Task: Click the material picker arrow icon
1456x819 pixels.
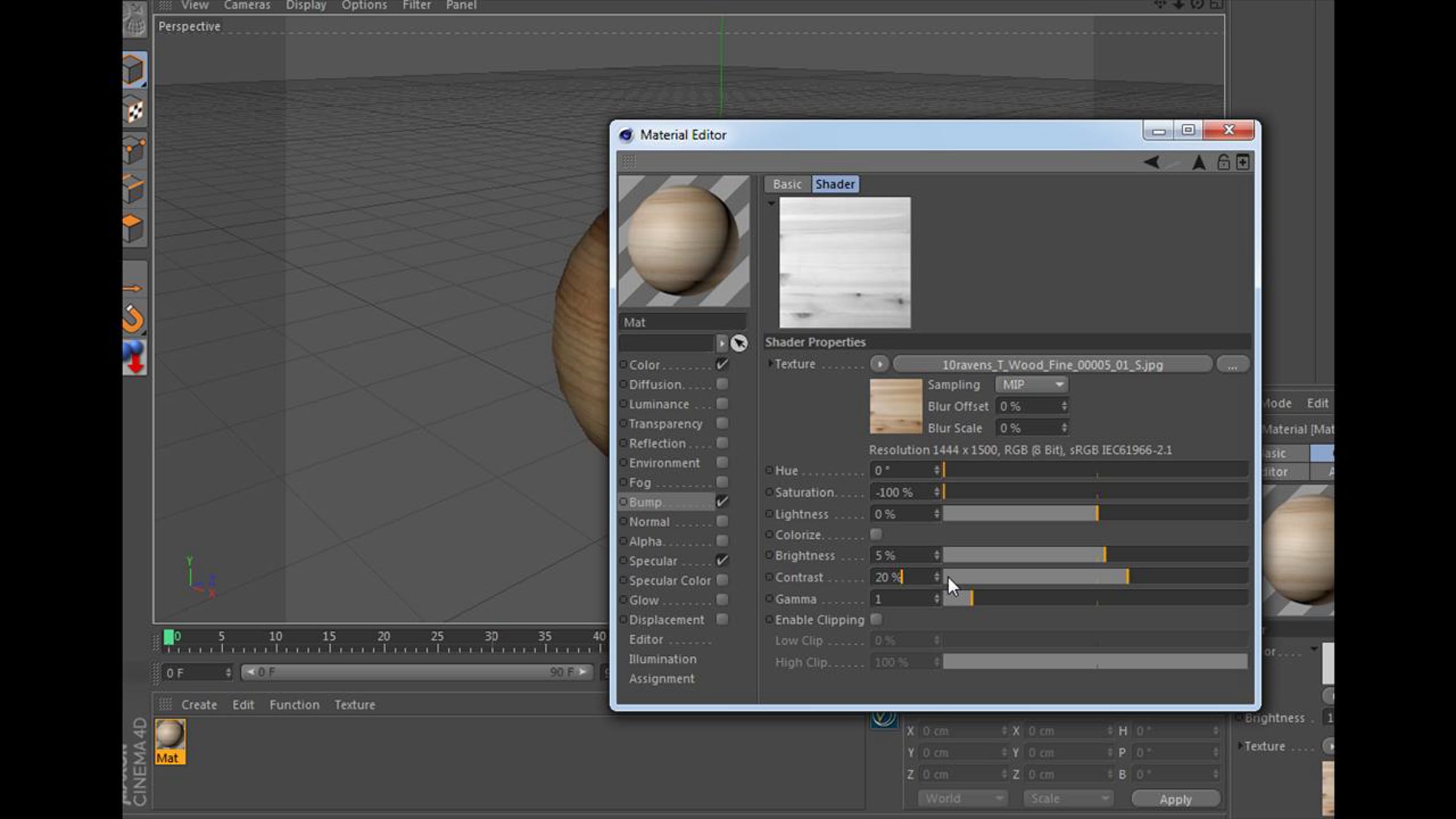Action: coord(739,343)
